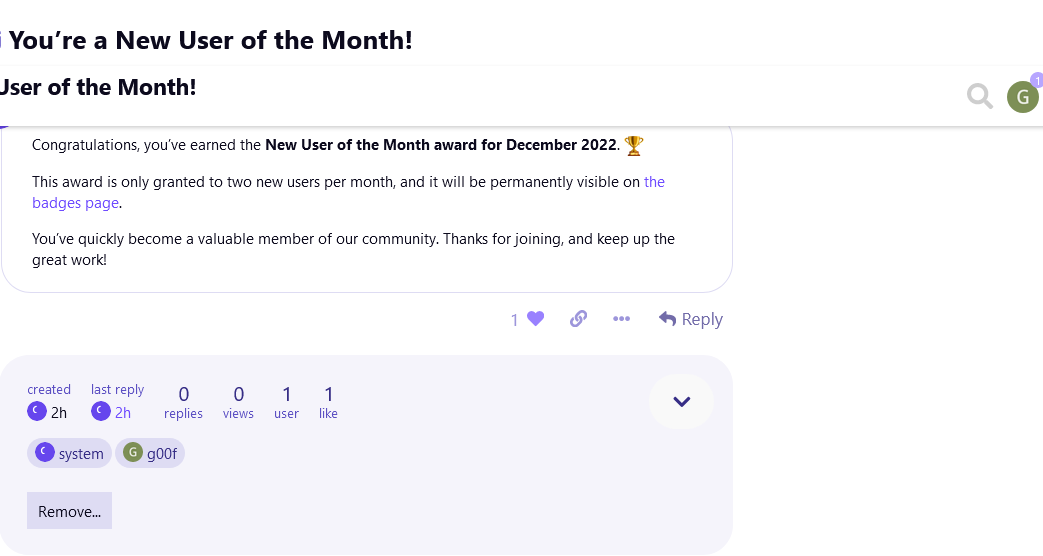Open the search magnifier icon

[979, 96]
